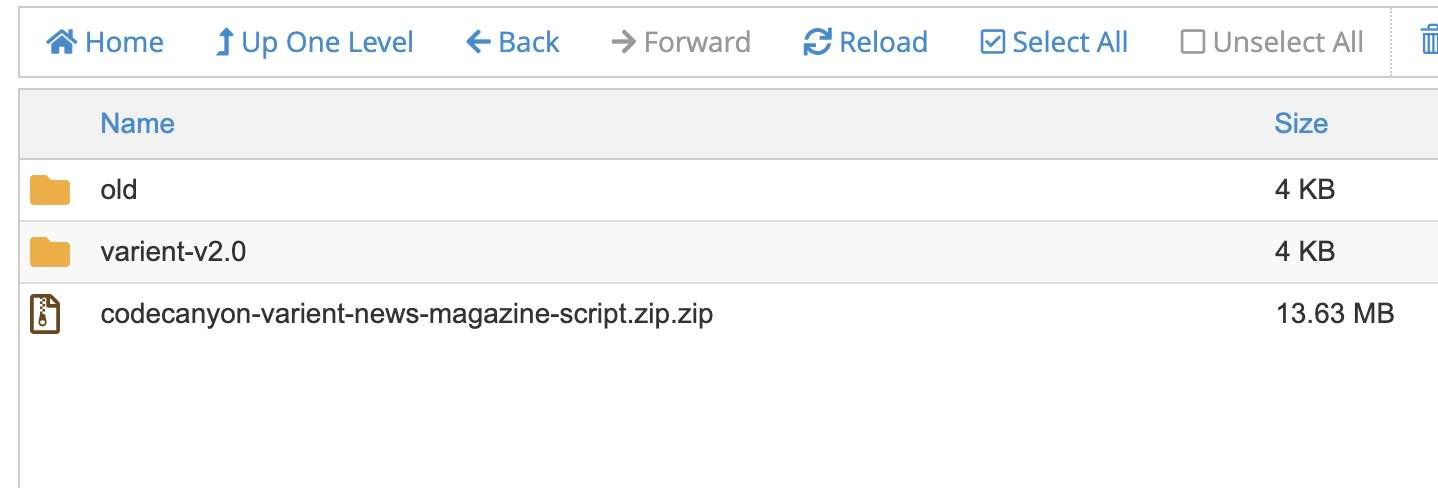
Task: Click the Forward arrow icon
Action: pos(623,42)
